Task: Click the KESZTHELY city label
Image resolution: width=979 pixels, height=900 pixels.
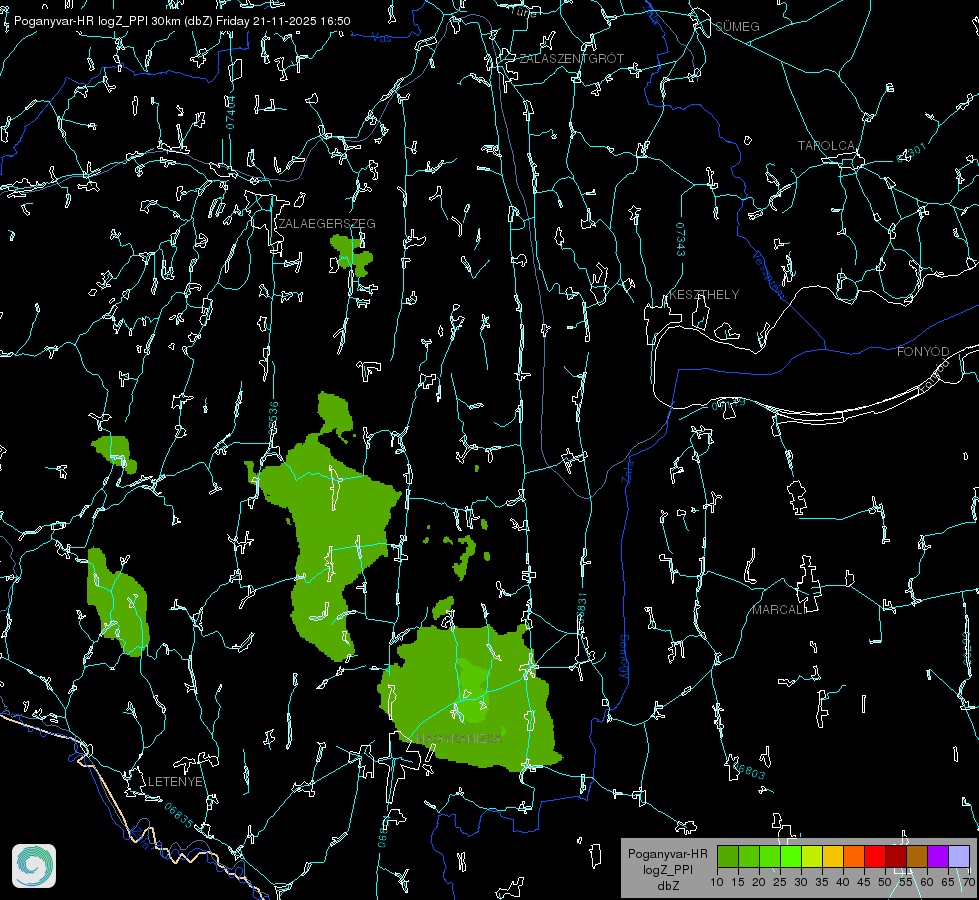Action: coord(704,294)
